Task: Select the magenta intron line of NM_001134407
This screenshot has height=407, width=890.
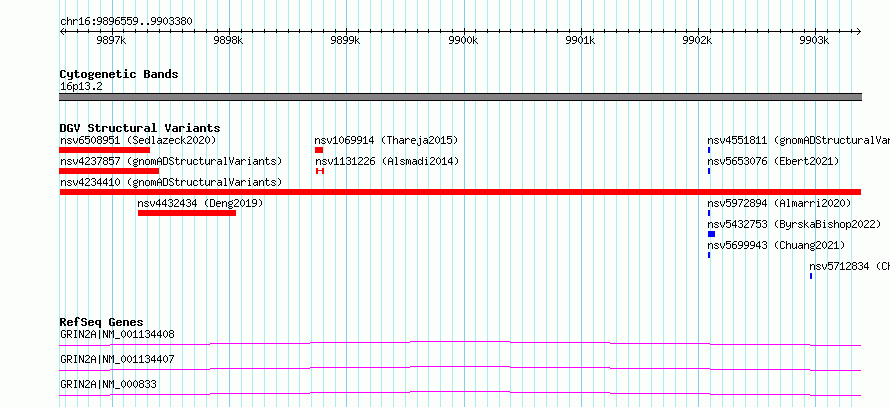Action: tap(460, 368)
